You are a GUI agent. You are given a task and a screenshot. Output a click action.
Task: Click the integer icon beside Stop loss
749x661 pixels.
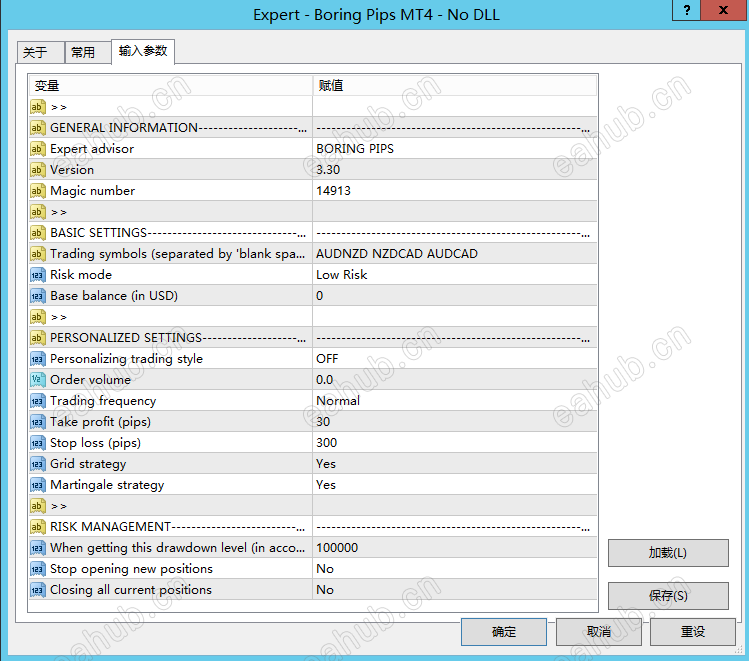point(38,443)
